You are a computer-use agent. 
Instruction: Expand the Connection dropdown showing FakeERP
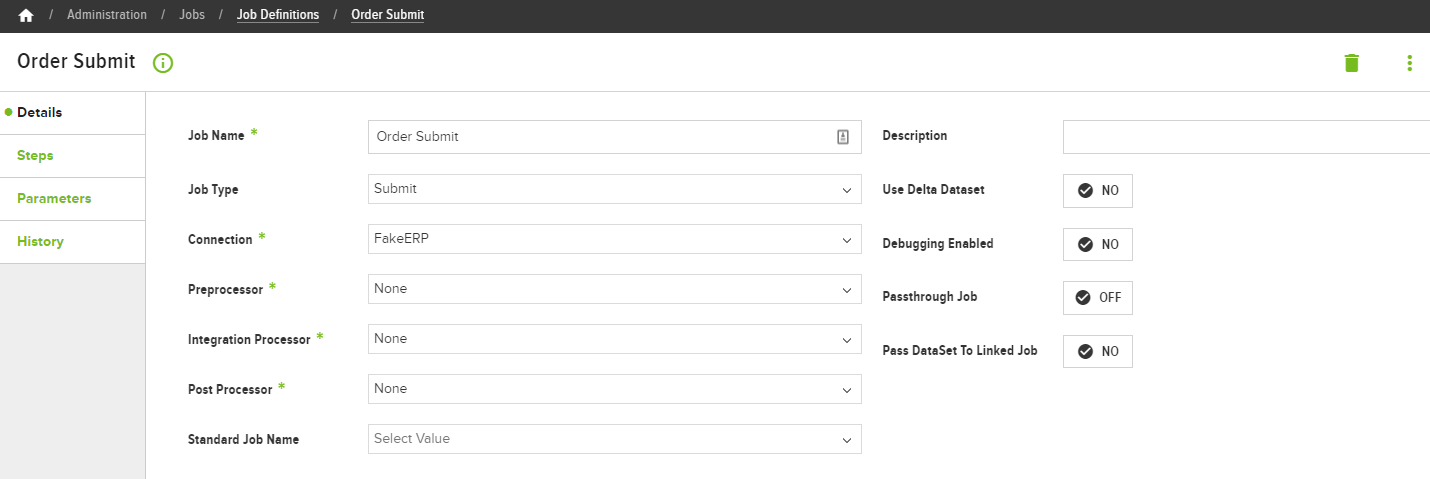(x=615, y=239)
